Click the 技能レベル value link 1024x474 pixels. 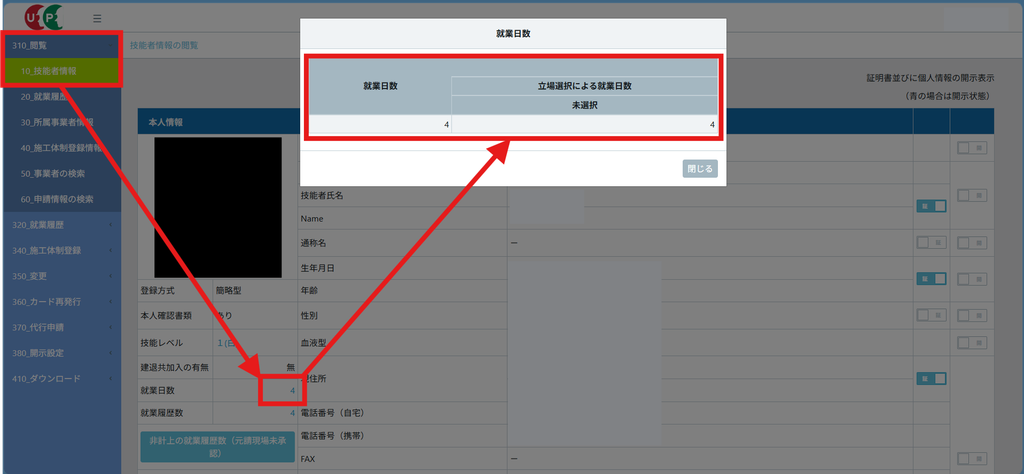pos(225,343)
